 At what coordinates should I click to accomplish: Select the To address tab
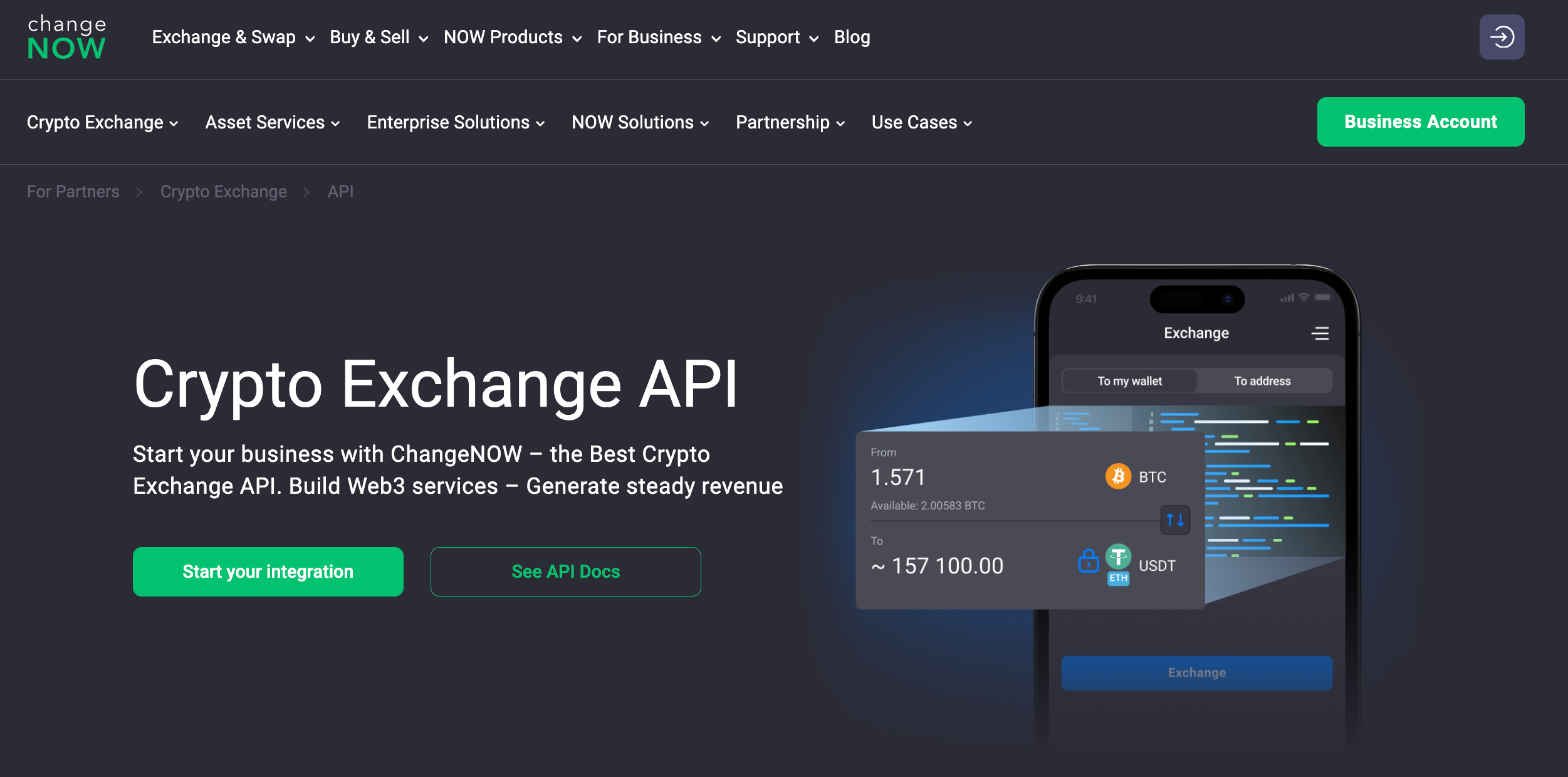click(1262, 381)
